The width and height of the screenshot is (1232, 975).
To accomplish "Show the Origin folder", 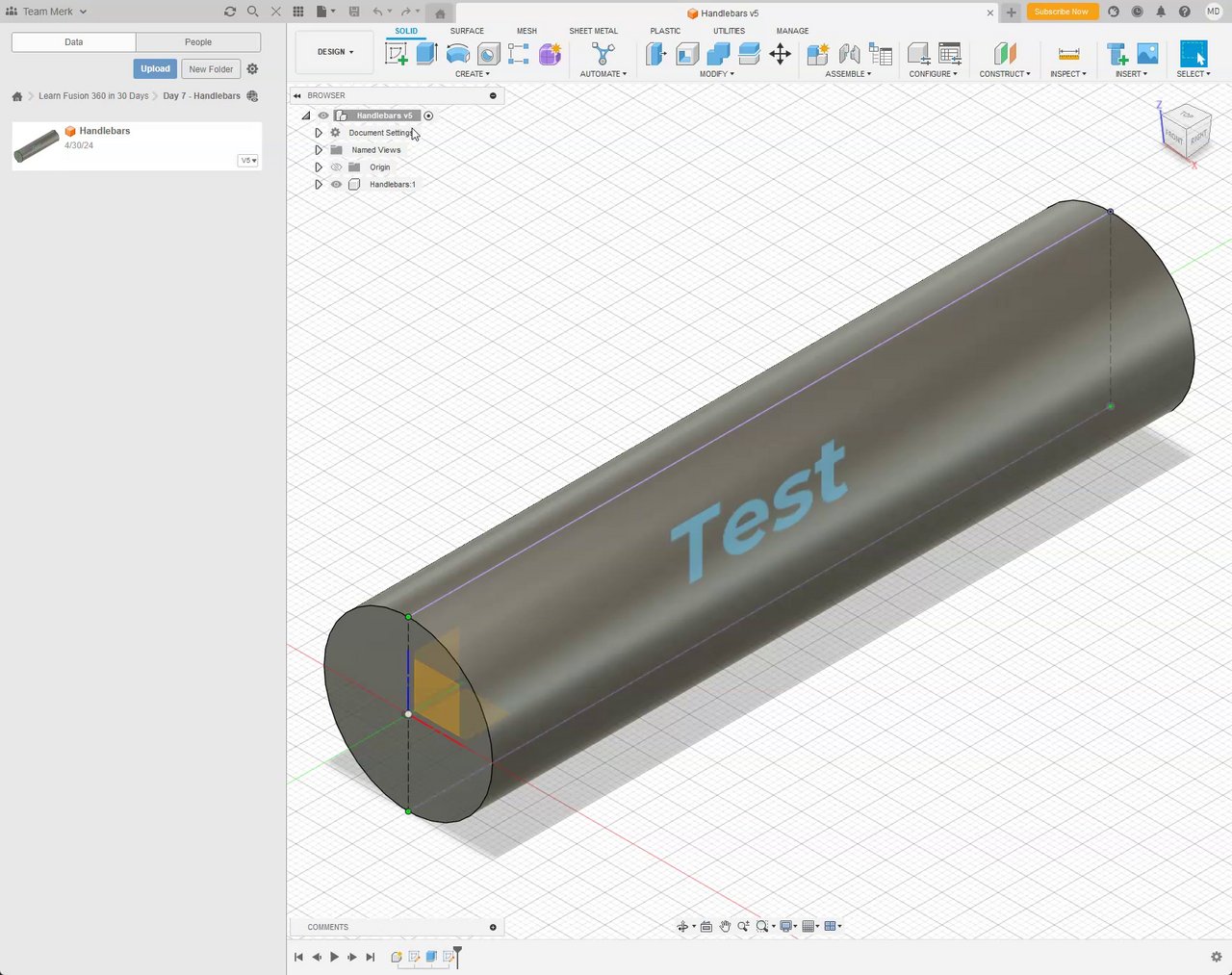I will point(336,167).
